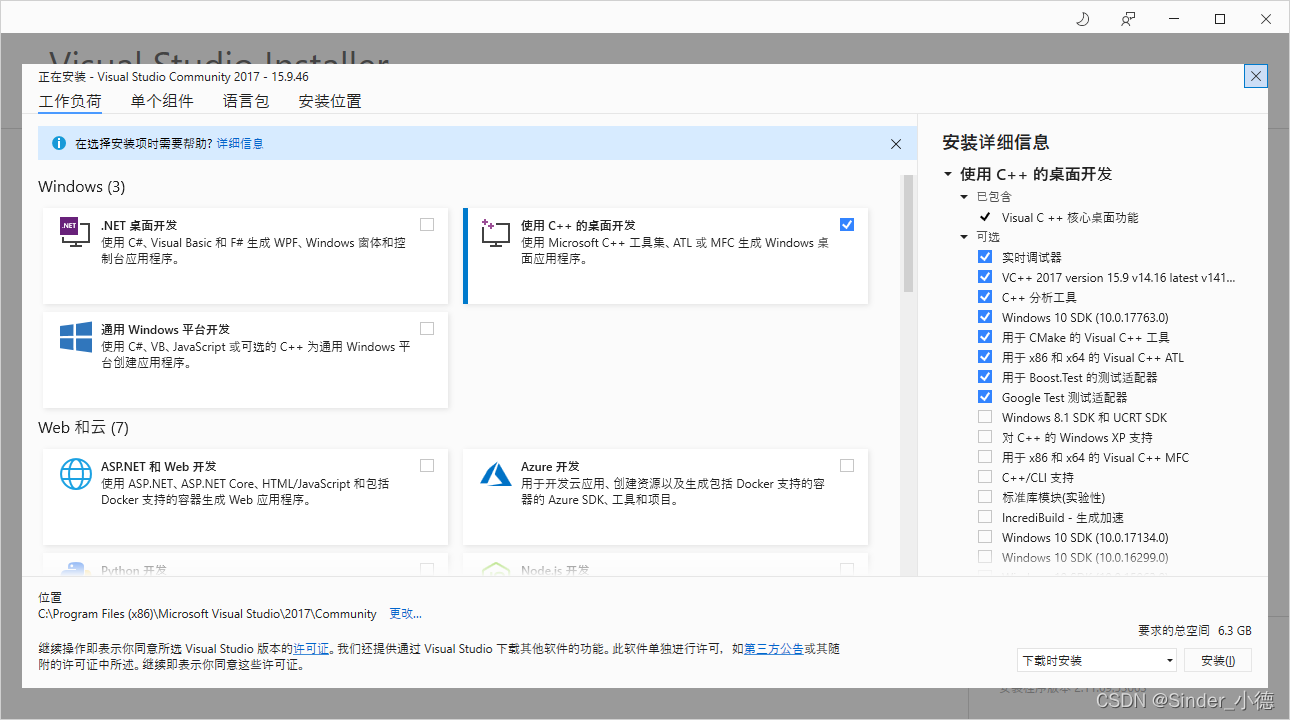Screen dimensions: 1290x720
Task: Check Windows 8.1 SDK 和 UCRT SDK
Action: click(985, 417)
